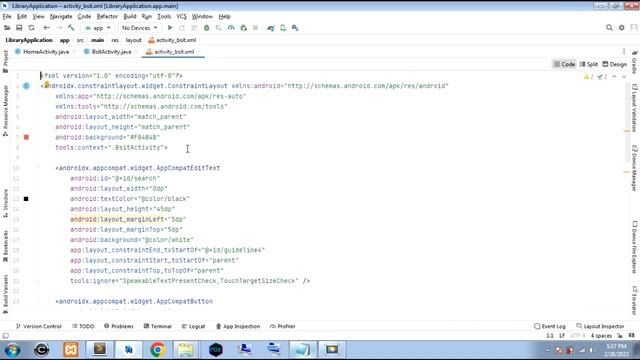Open the app run configuration dropdown
The width and height of the screenshot is (640, 360).
pos(98,28)
